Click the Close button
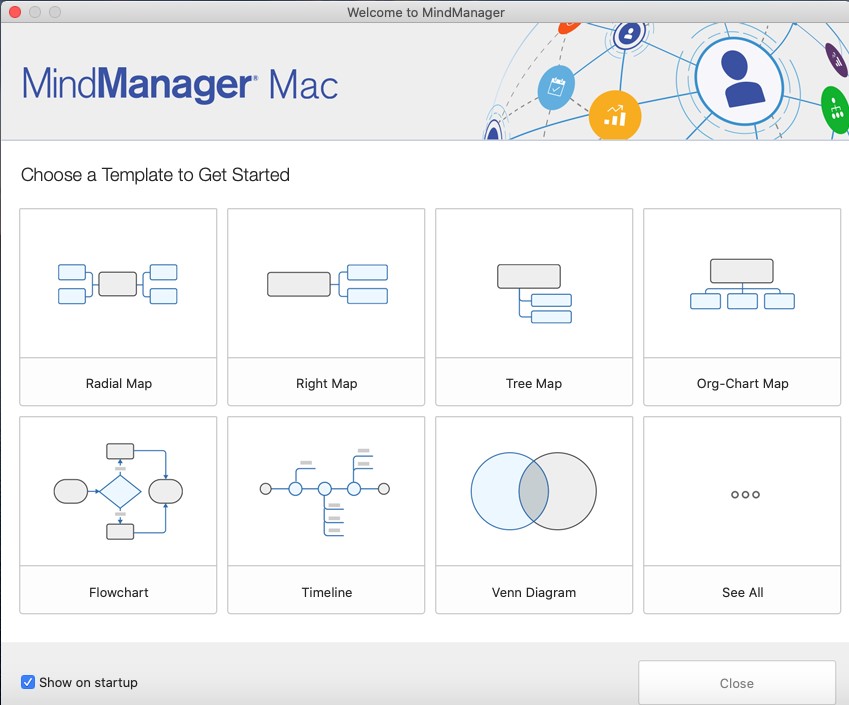This screenshot has height=705, width=849. (x=736, y=683)
